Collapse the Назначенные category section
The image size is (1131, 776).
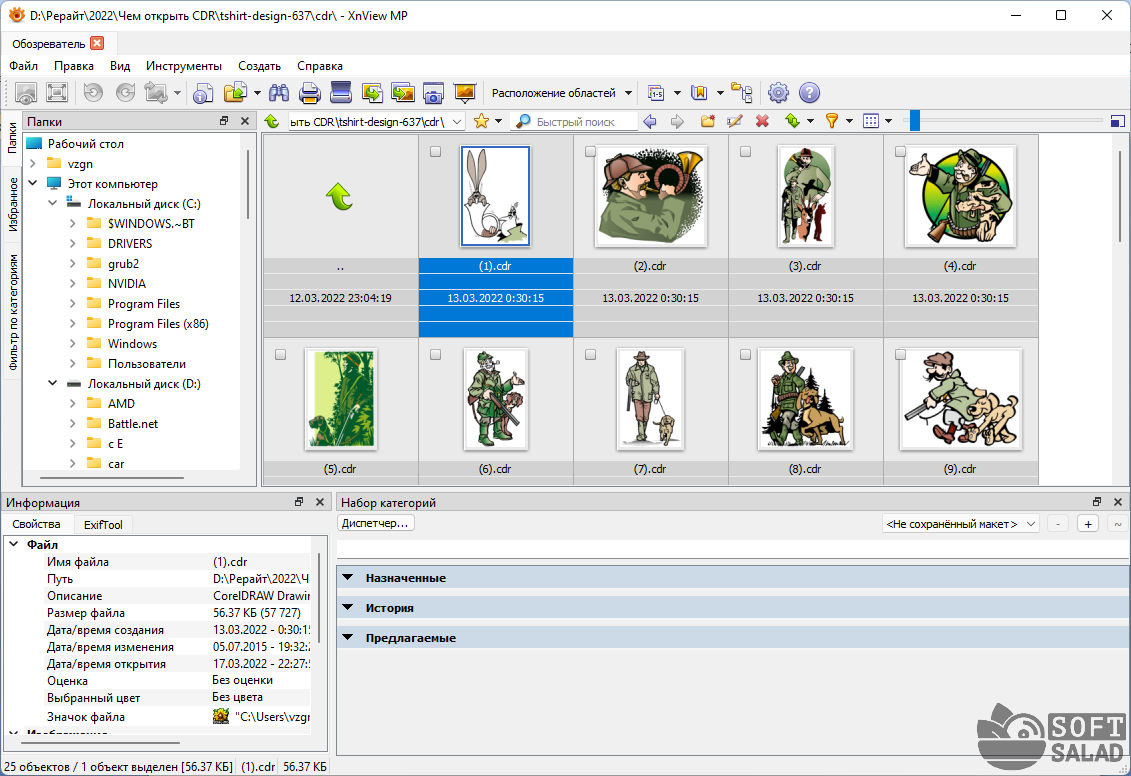tap(348, 578)
